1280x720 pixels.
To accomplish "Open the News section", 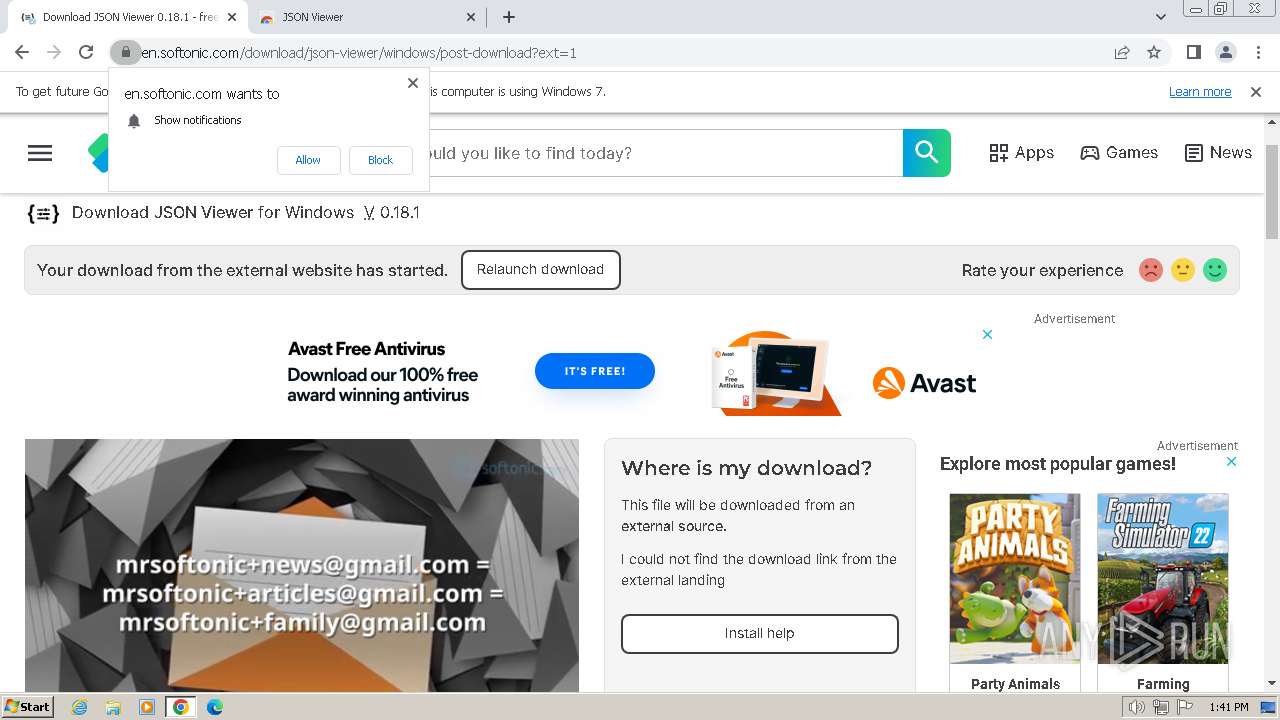I will coord(1218,153).
